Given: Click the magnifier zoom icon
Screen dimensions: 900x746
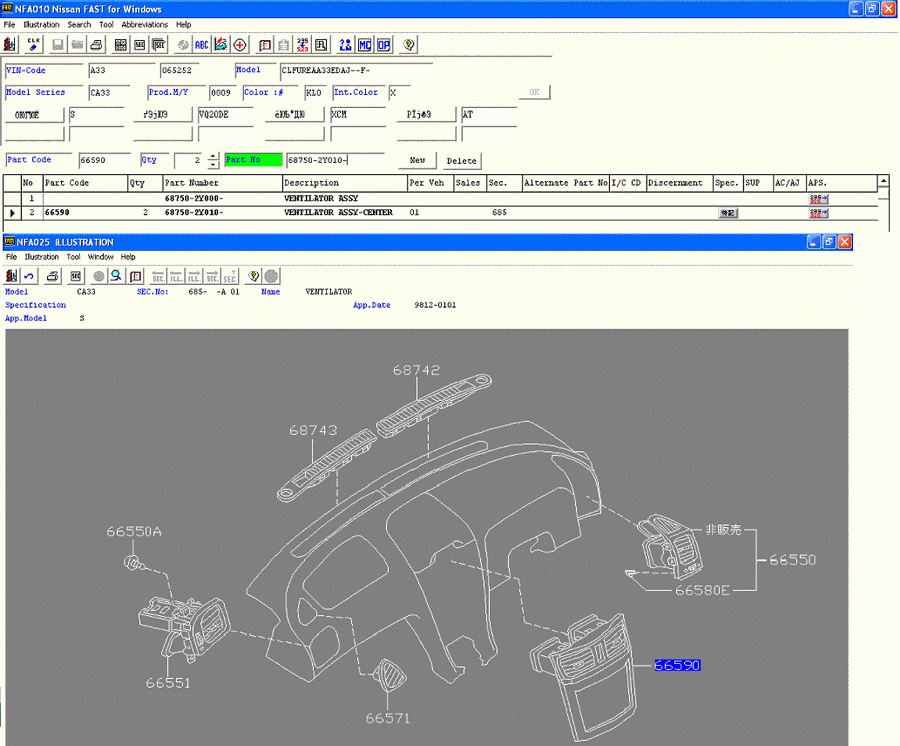Looking at the screenshot, I should coord(117,277).
